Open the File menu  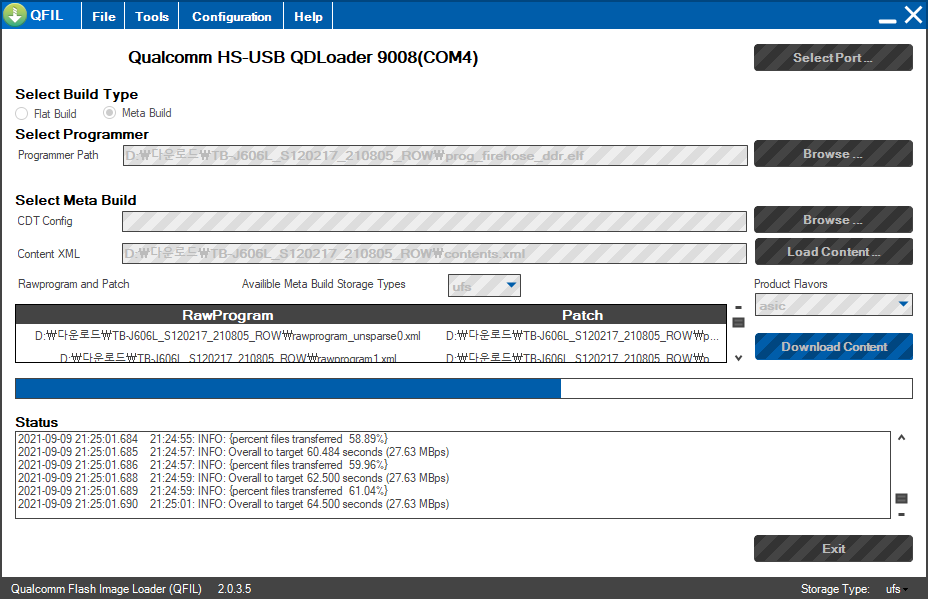(104, 17)
